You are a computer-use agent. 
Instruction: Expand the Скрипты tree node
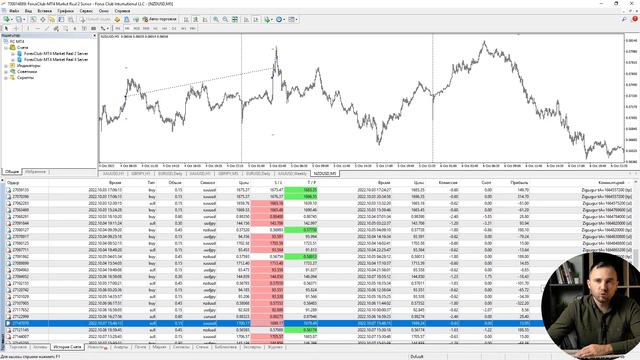coord(6,78)
